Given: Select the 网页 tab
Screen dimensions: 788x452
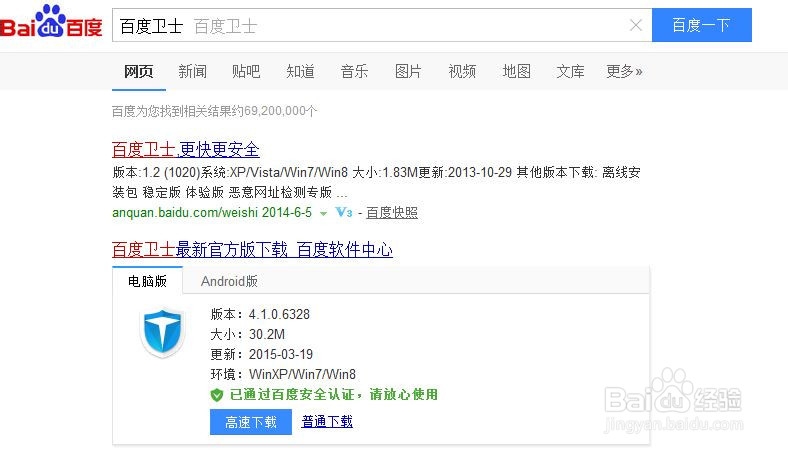Looking at the screenshot, I should [x=139, y=71].
